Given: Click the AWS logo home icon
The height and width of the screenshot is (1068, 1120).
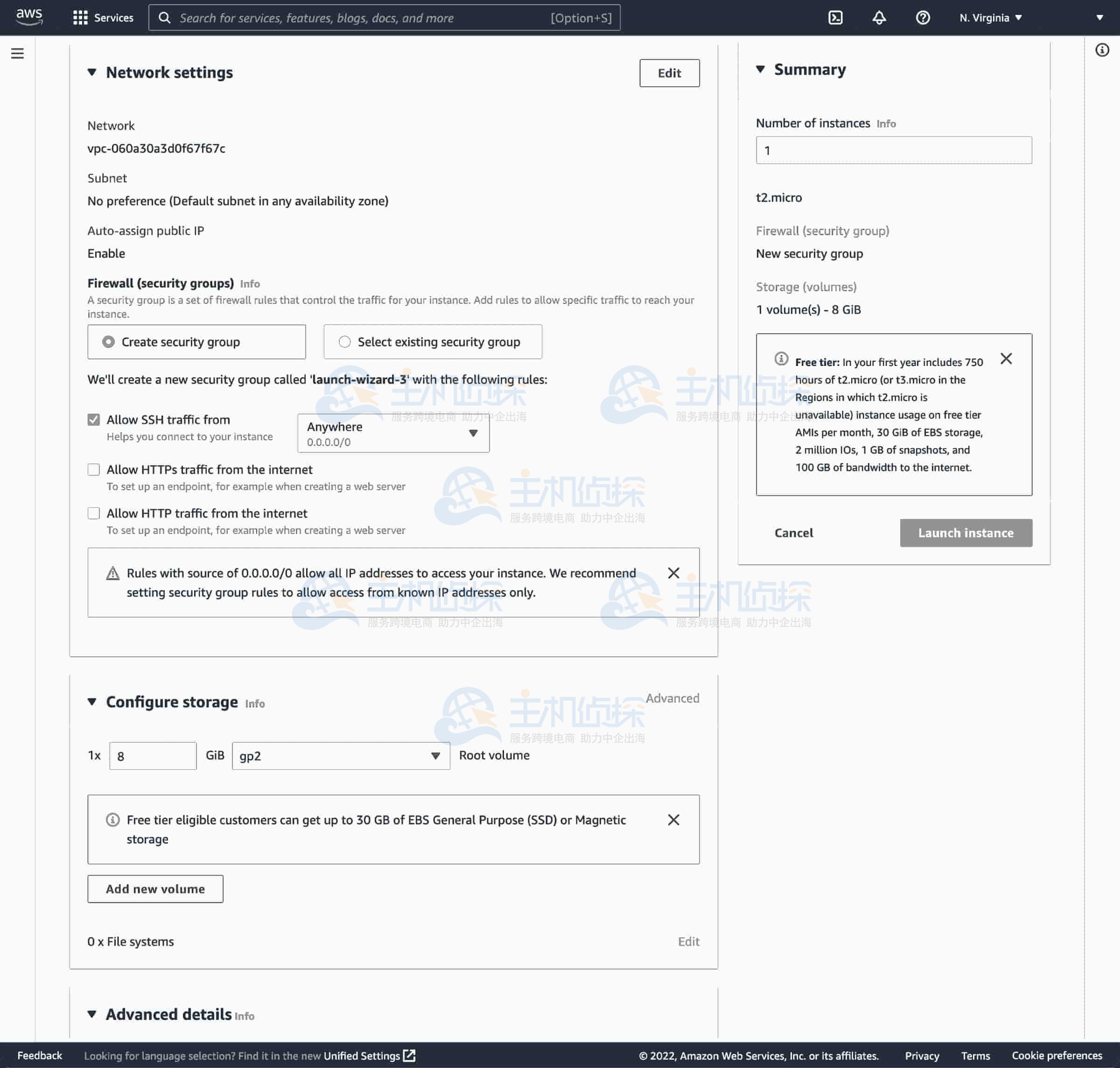Looking at the screenshot, I should click(x=29, y=17).
